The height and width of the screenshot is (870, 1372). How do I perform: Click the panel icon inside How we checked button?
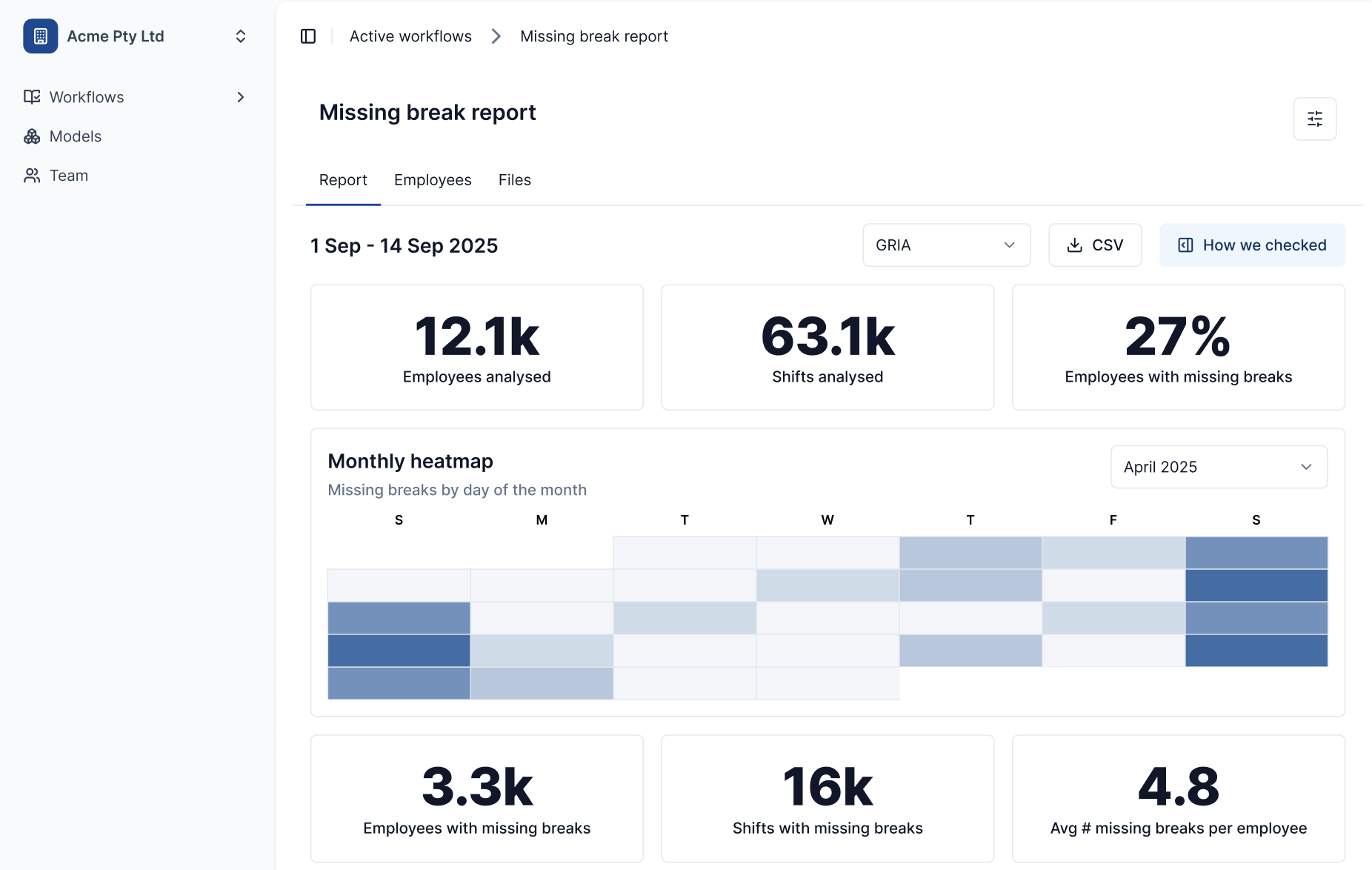[x=1185, y=245]
